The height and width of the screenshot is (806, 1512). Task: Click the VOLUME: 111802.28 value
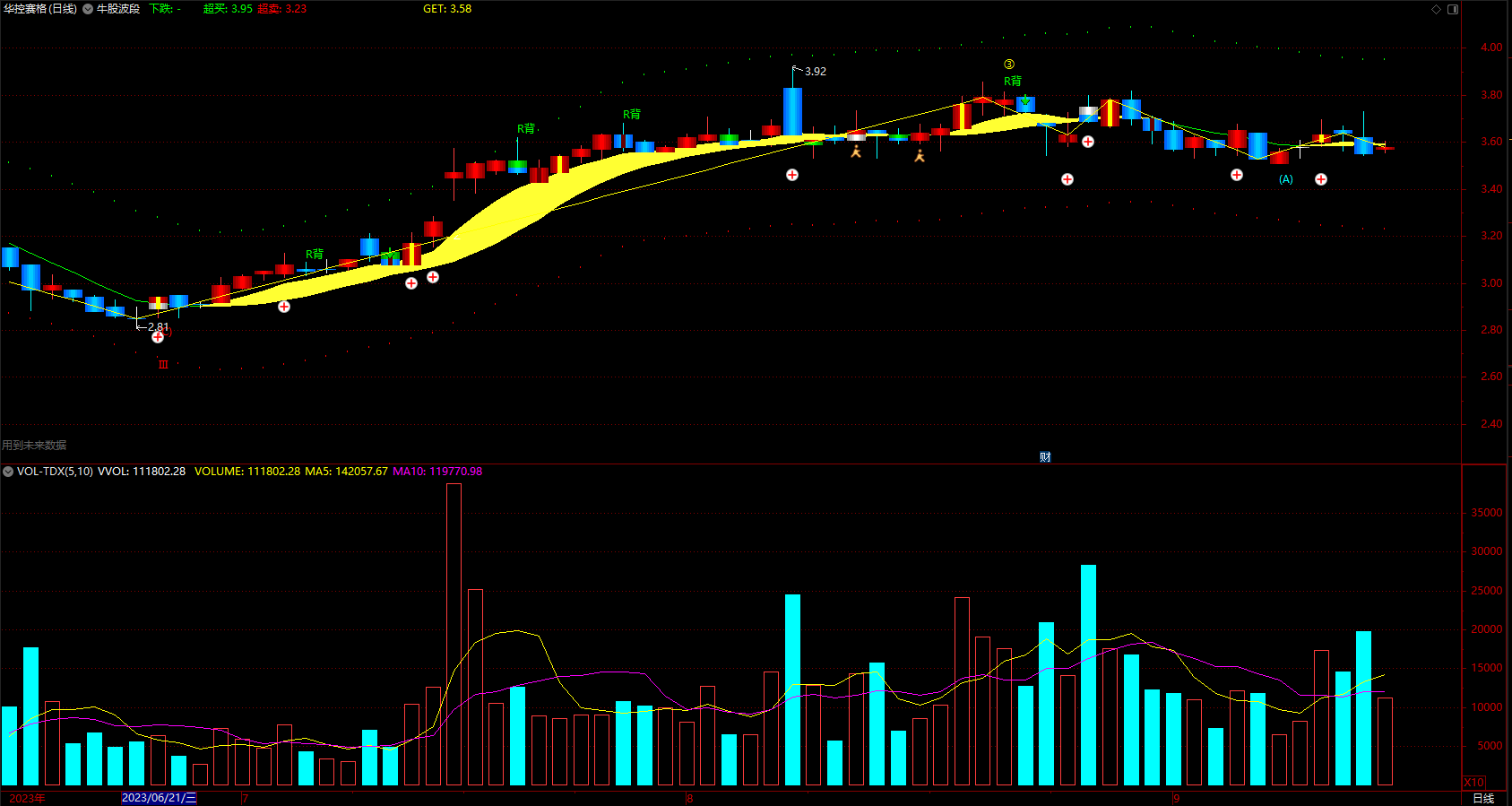click(x=247, y=472)
